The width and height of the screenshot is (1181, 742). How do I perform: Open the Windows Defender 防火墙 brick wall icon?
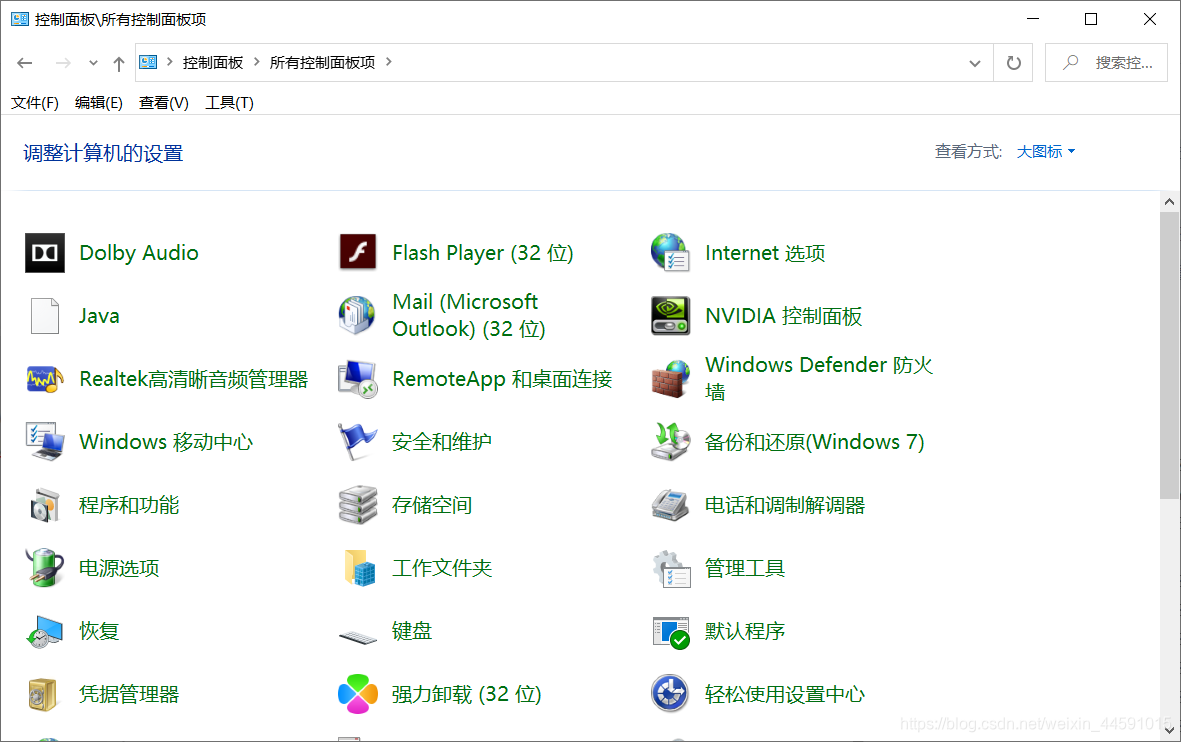click(x=670, y=379)
